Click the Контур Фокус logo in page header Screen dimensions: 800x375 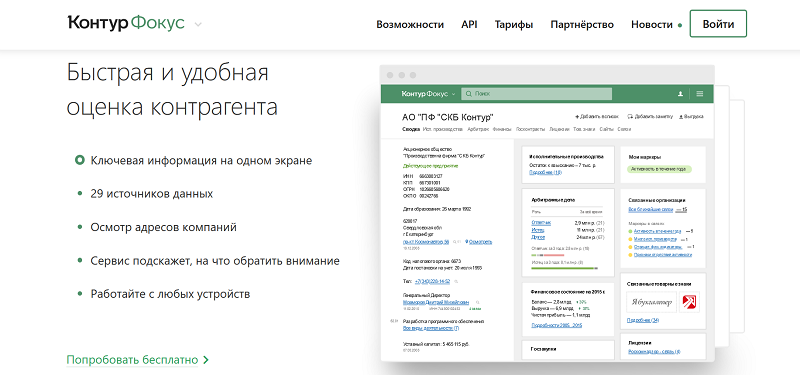click(x=126, y=23)
